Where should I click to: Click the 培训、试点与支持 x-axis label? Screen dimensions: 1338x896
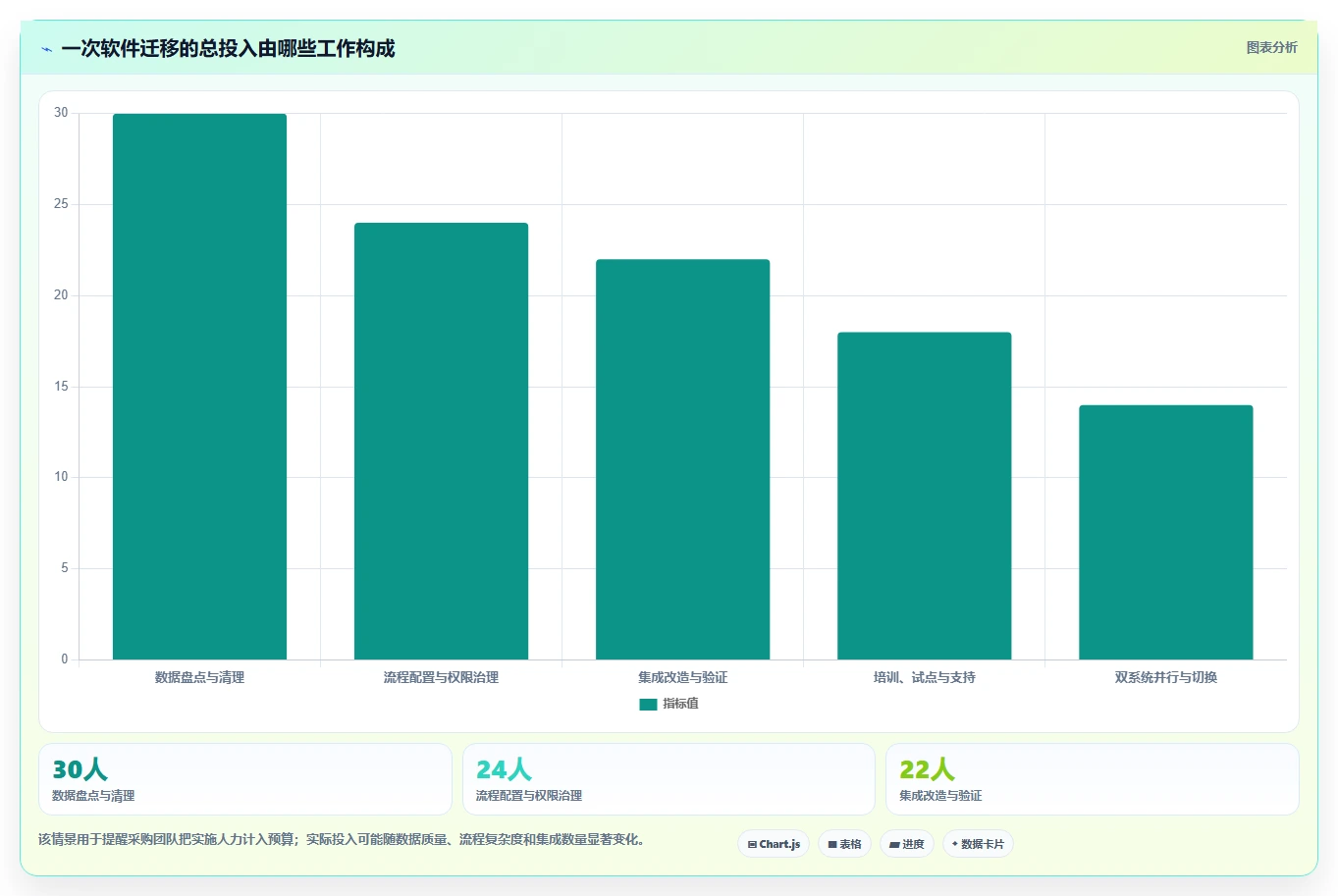924,677
